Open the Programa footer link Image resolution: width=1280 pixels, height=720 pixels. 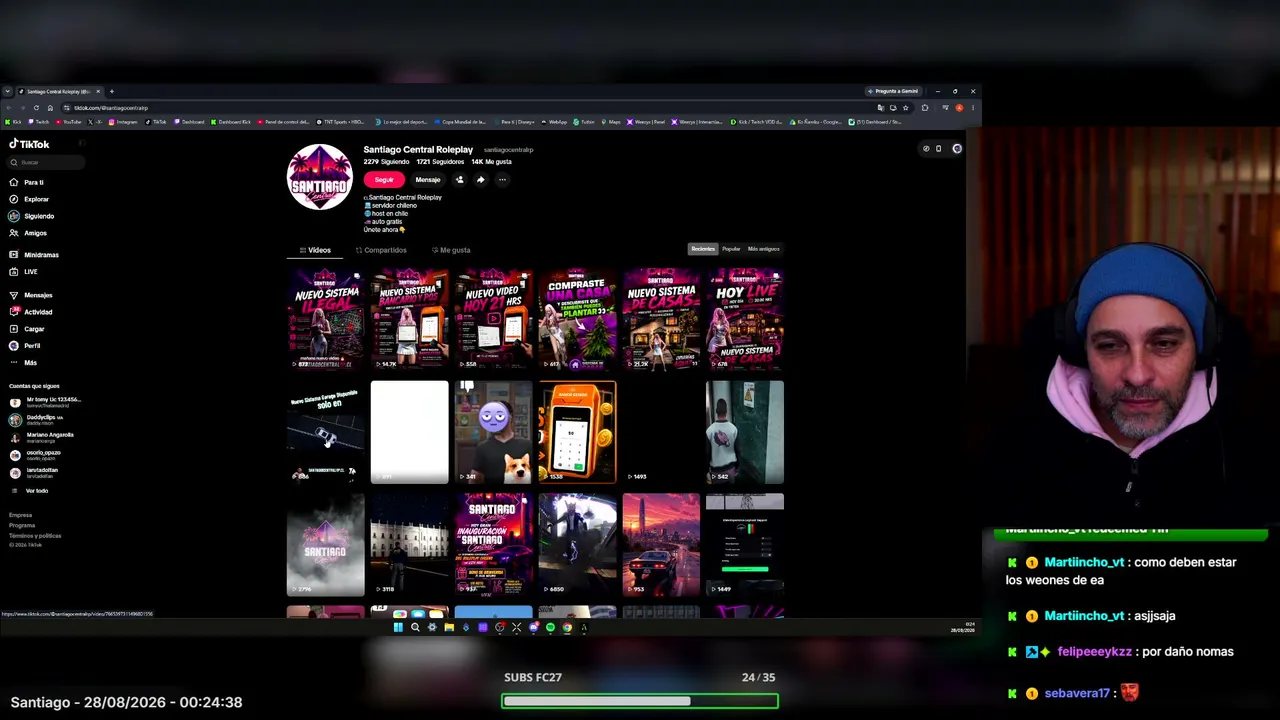[x=22, y=525]
